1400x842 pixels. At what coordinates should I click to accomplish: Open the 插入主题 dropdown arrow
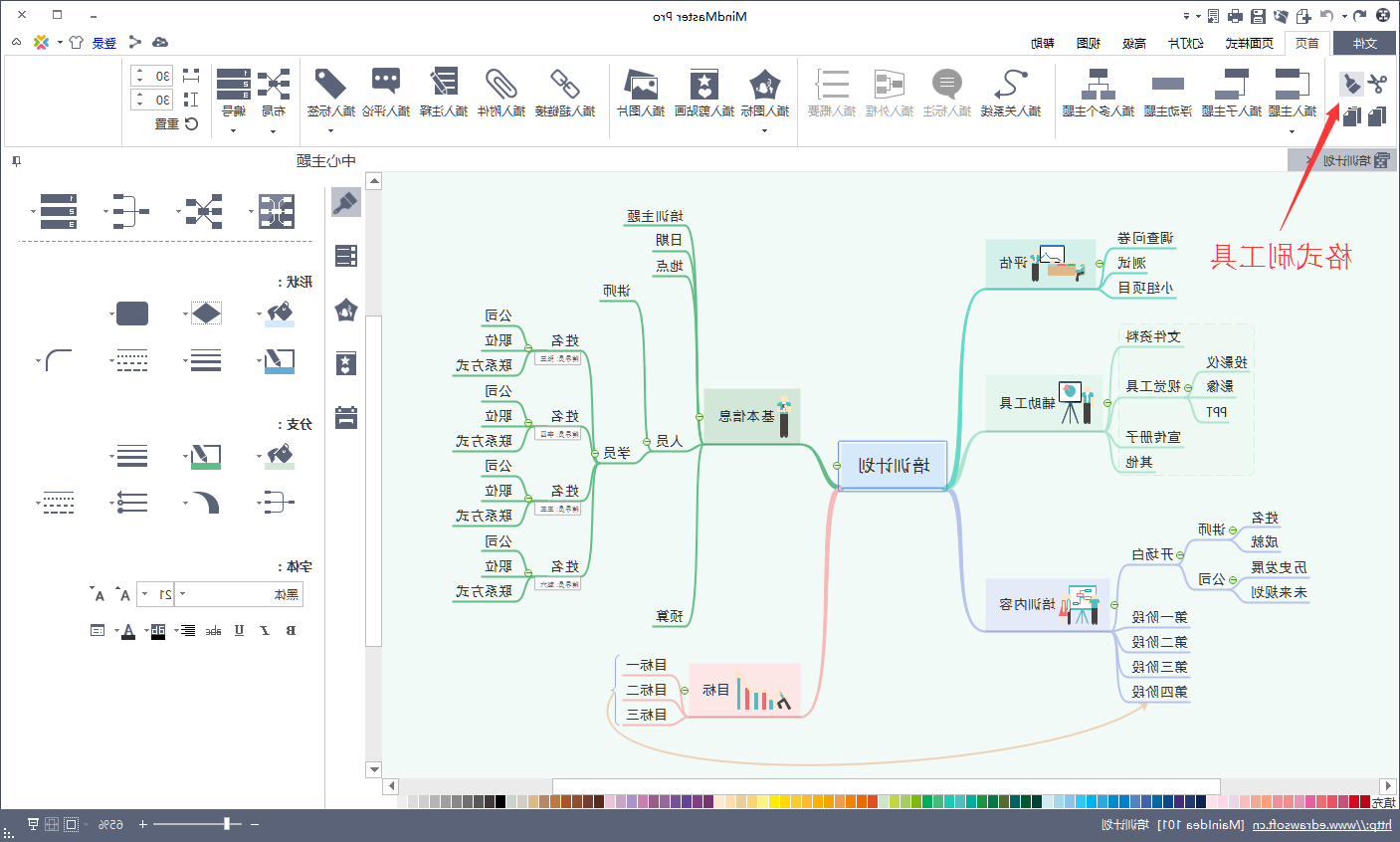pyautogui.click(x=1292, y=131)
